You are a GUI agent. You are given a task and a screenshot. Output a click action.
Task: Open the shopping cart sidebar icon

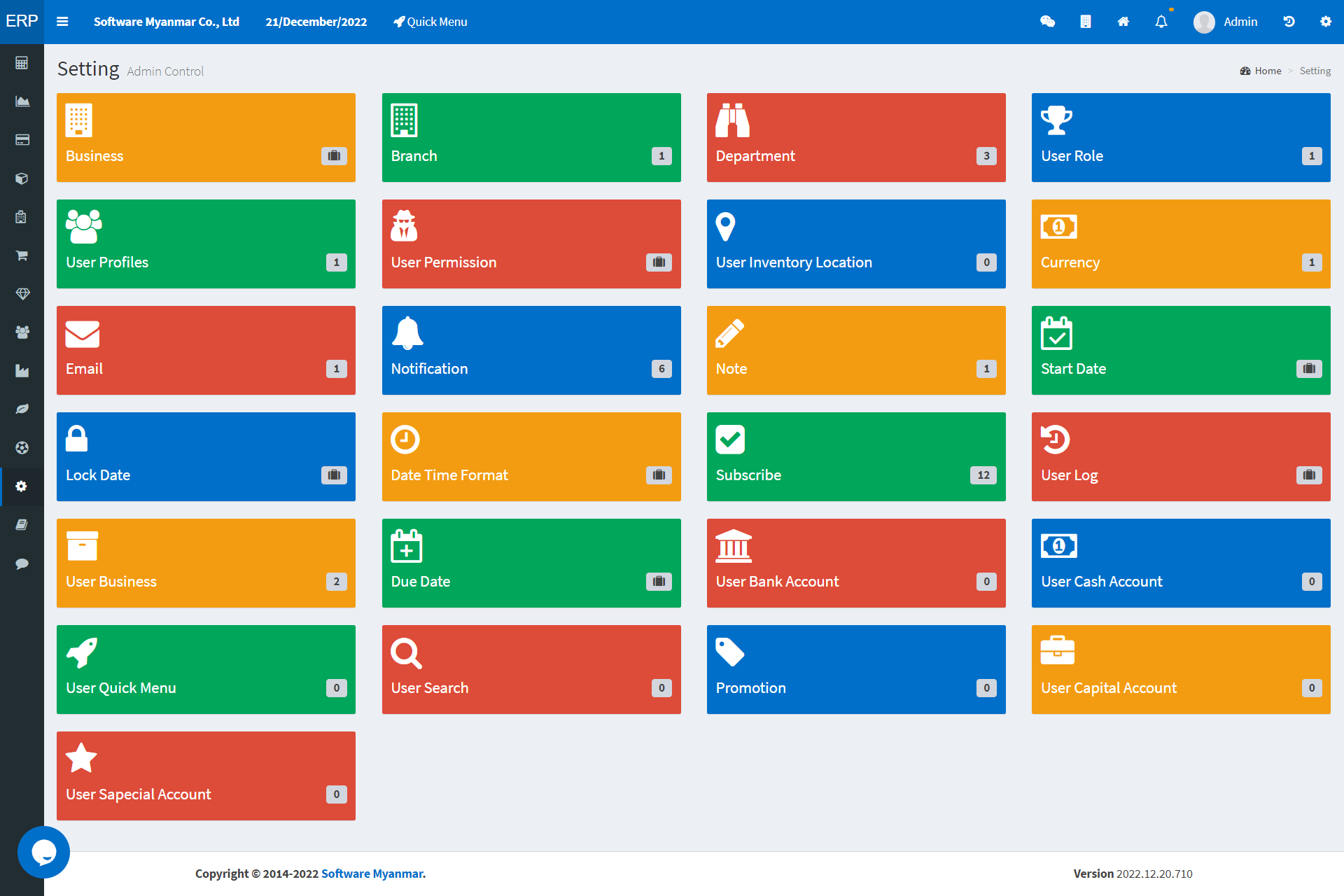click(22, 255)
